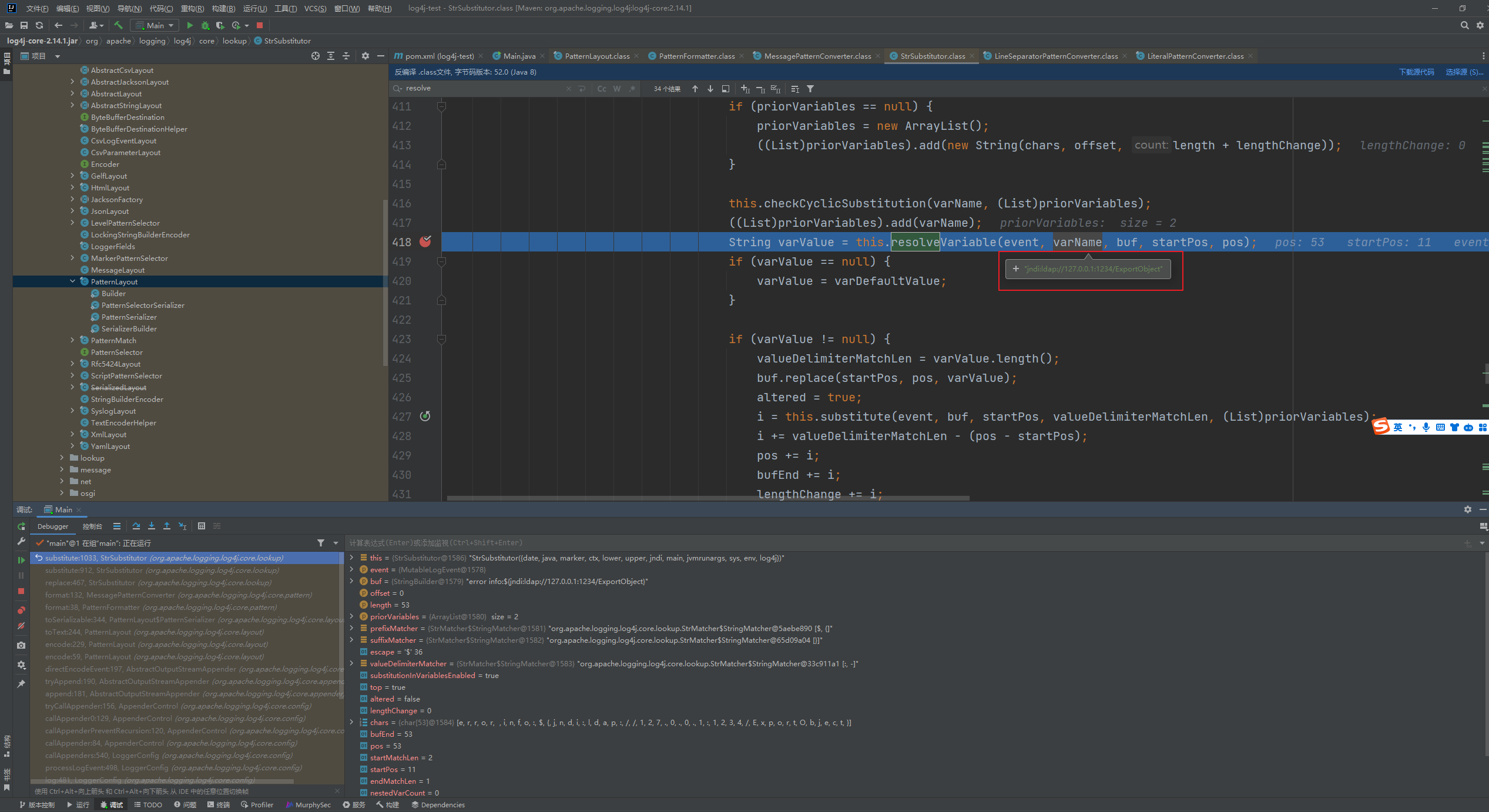Viewport: 1489px width, 812px height.
Task: Toggle match case Cc in find bar
Action: pyautogui.click(x=602, y=89)
